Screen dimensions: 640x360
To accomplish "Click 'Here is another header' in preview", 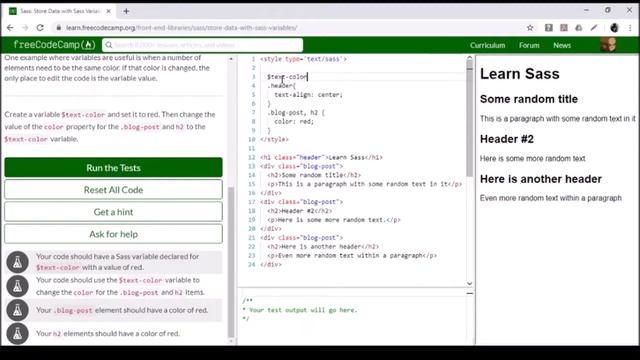I will pos(541,179).
